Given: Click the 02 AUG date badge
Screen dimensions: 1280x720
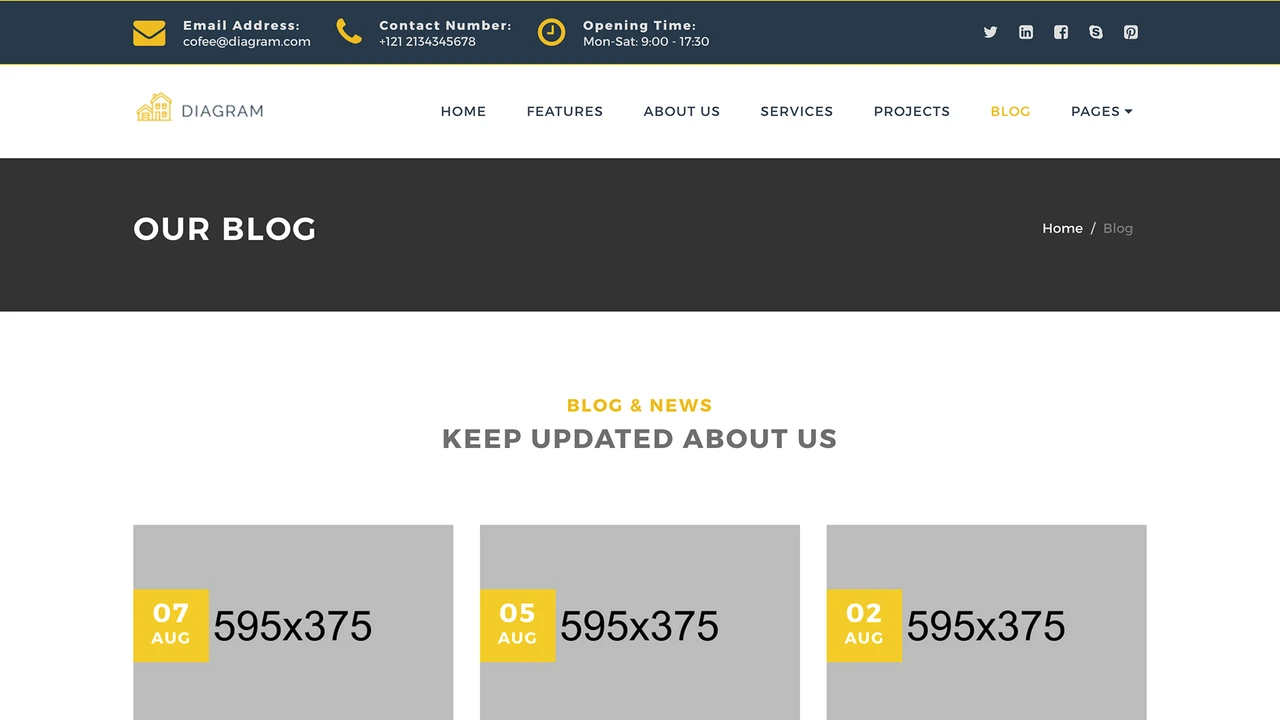Looking at the screenshot, I should [x=864, y=625].
